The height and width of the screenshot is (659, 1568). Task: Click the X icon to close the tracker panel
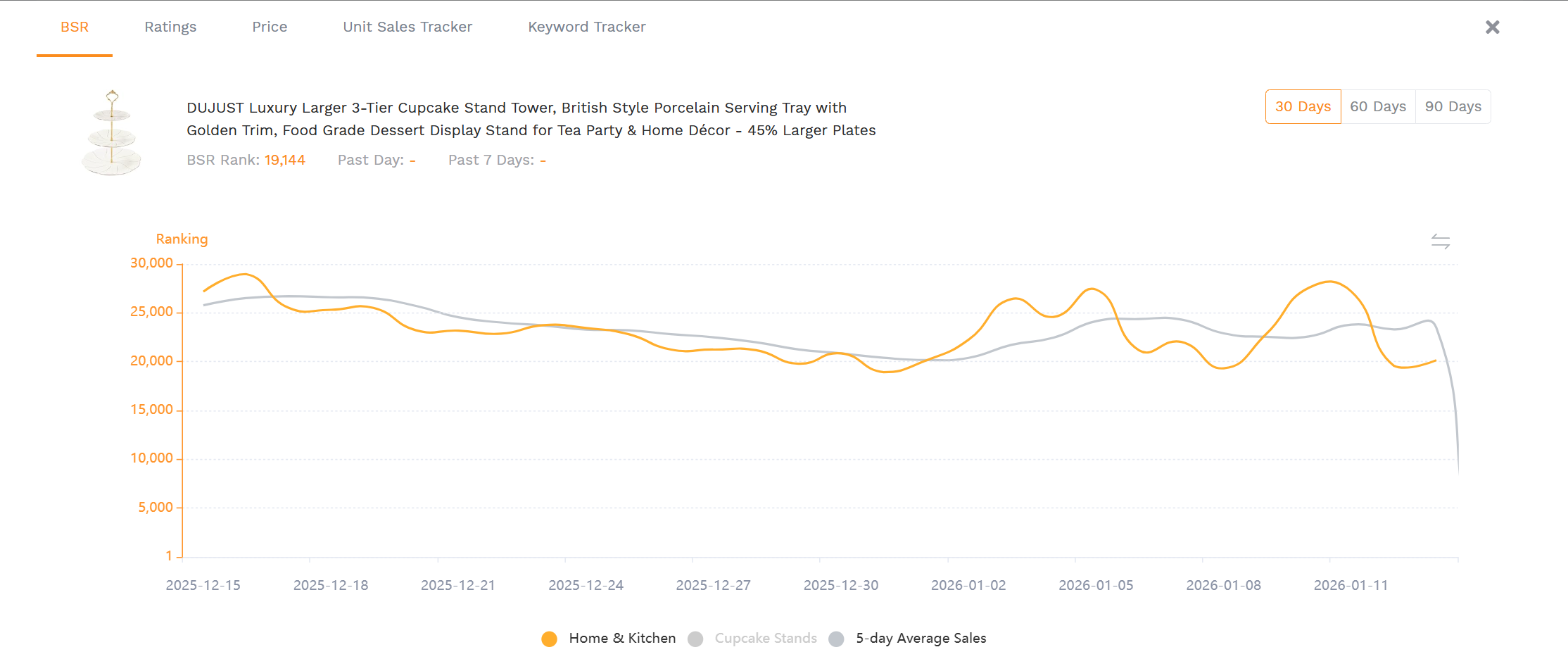pos(1491,27)
